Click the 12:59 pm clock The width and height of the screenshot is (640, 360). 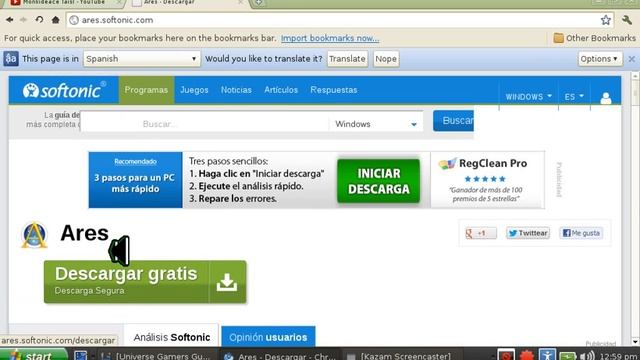[619, 356]
